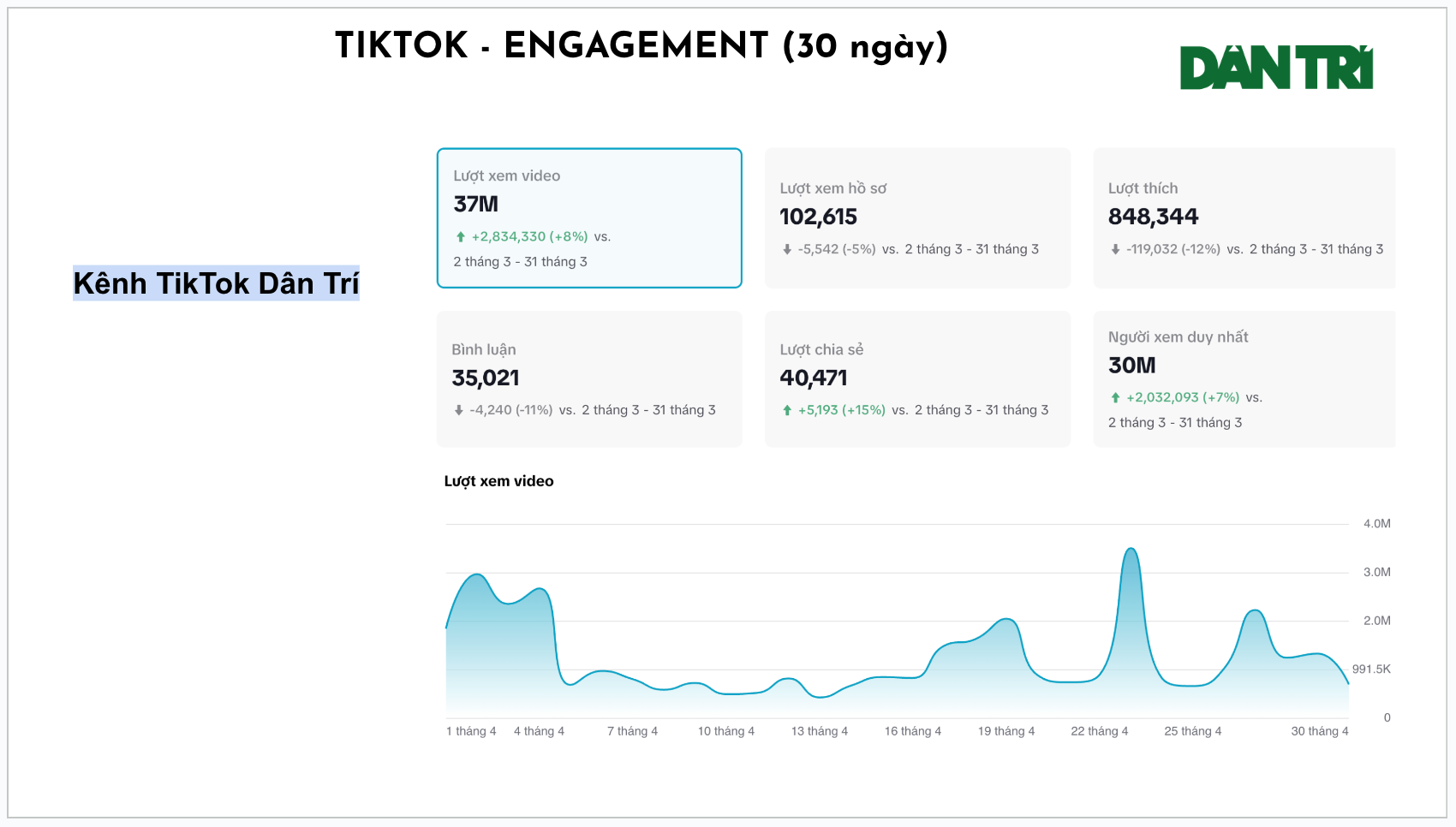The width and height of the screenshot is (1456, 827).
Task: Click the 40,471 value
Action: (x=814, y=378)
